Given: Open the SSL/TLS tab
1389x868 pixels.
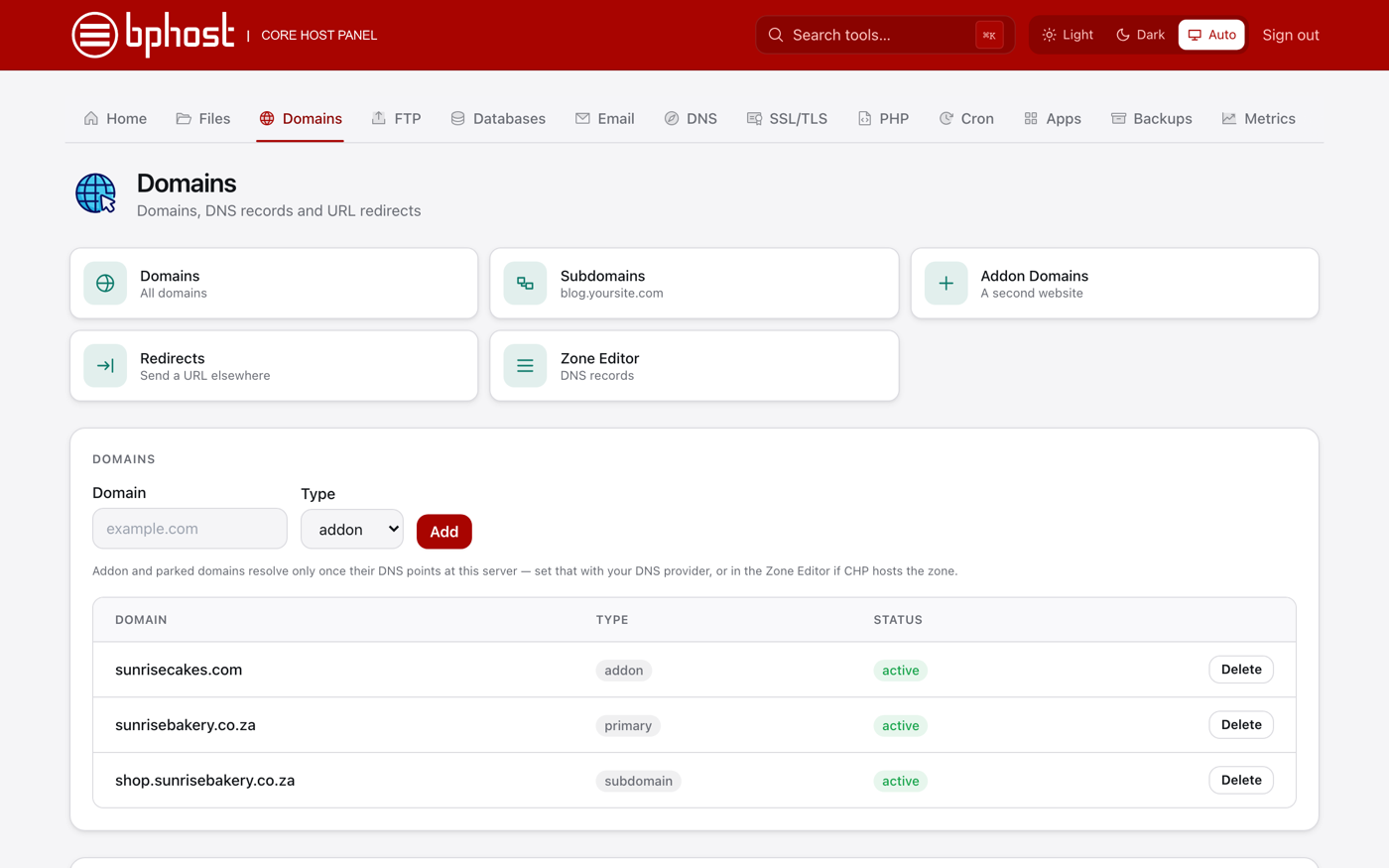Looking at the screenshot, I should pyautogui.click(x=787, y=118).
